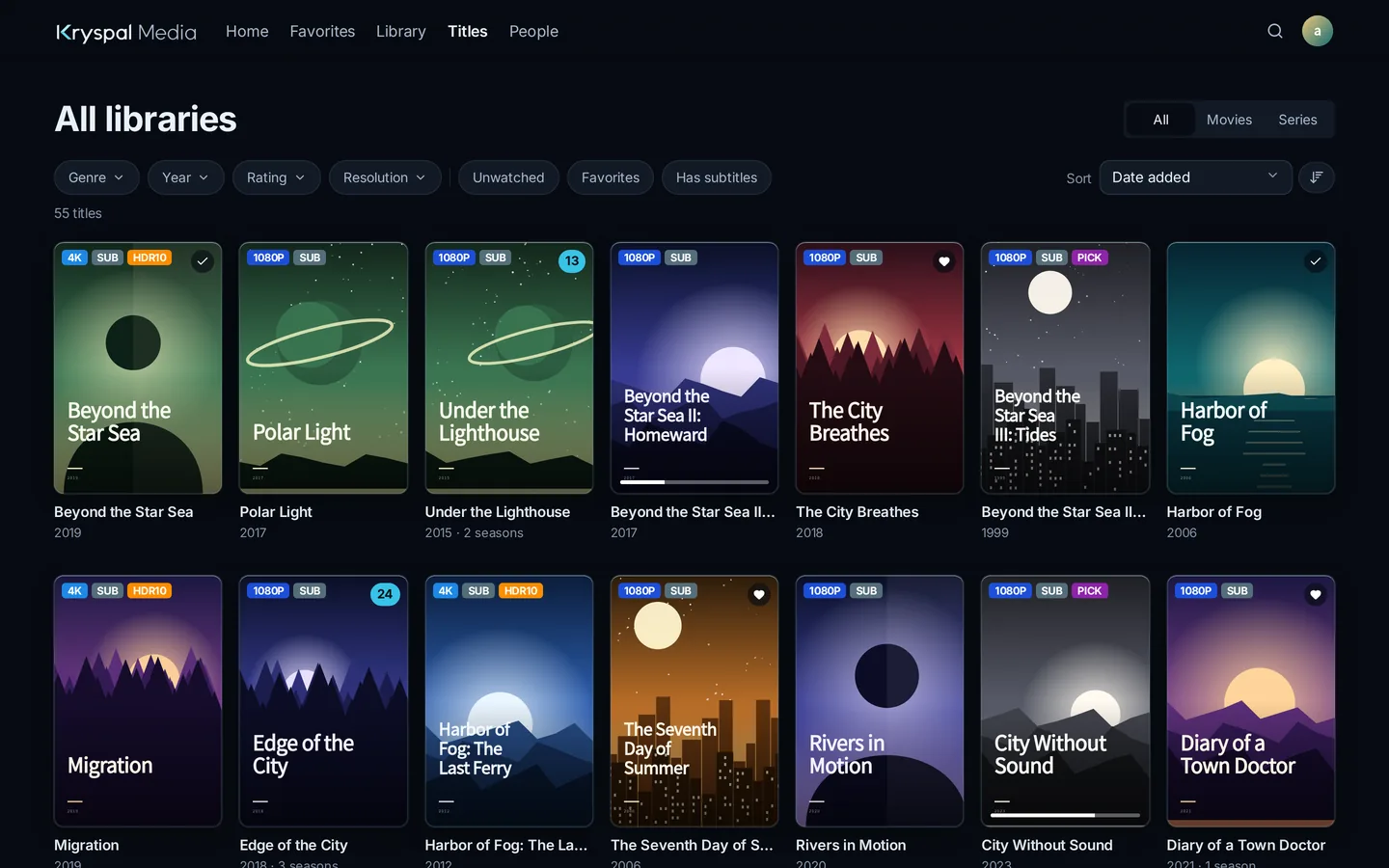Viewport: 1389px width, 868px height.
Task: Click heart icon on Diary of a Town Doctor
Action: pos(1315,594)
